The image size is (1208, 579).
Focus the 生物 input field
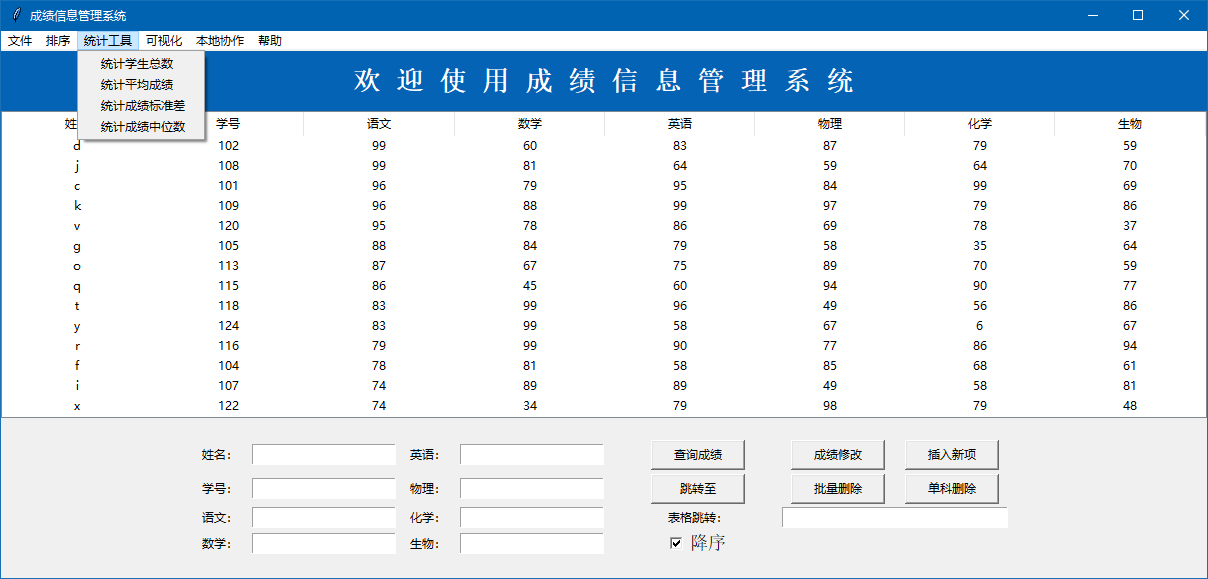tap(532, 544)
